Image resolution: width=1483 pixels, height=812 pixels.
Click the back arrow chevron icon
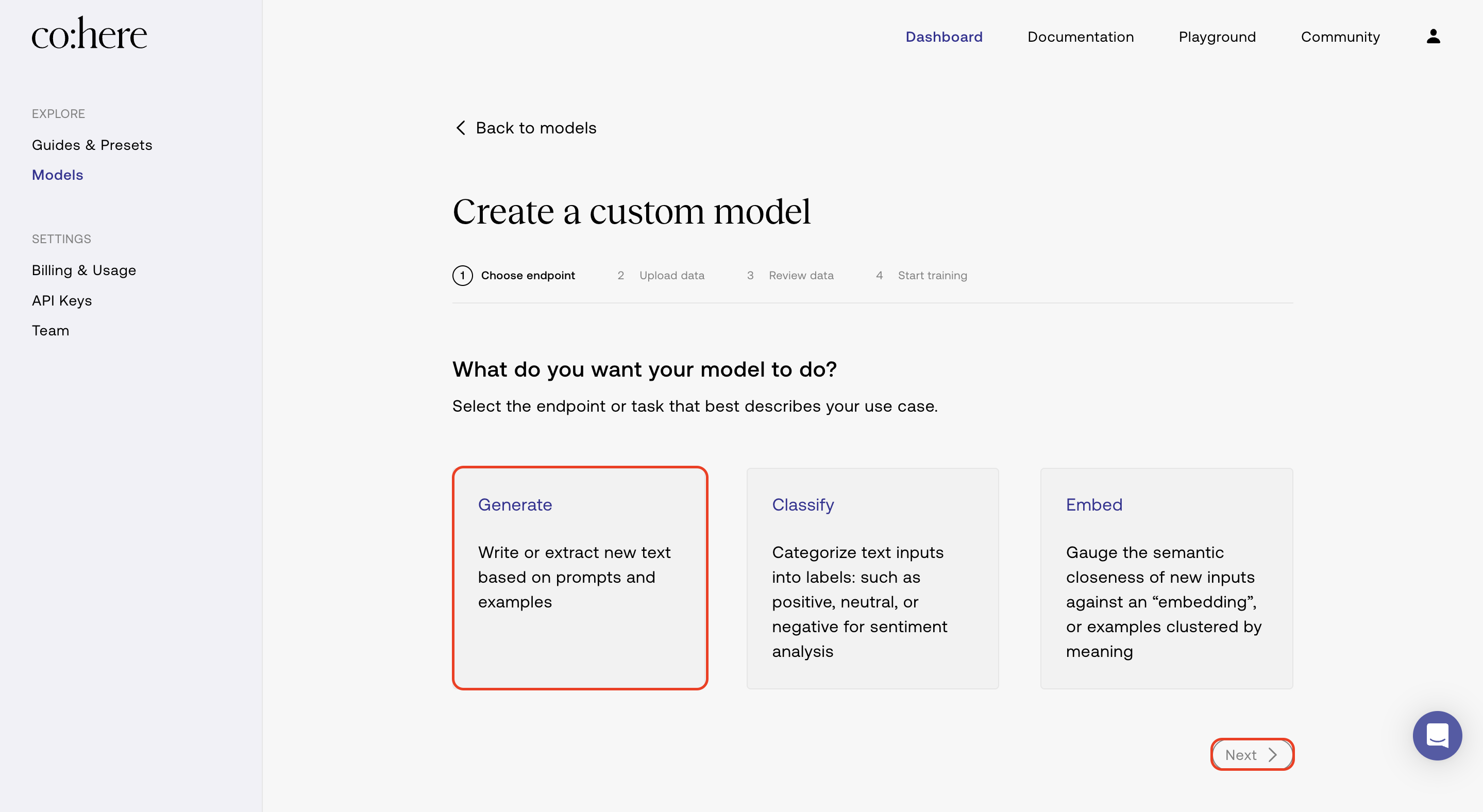tap(461, 128)
